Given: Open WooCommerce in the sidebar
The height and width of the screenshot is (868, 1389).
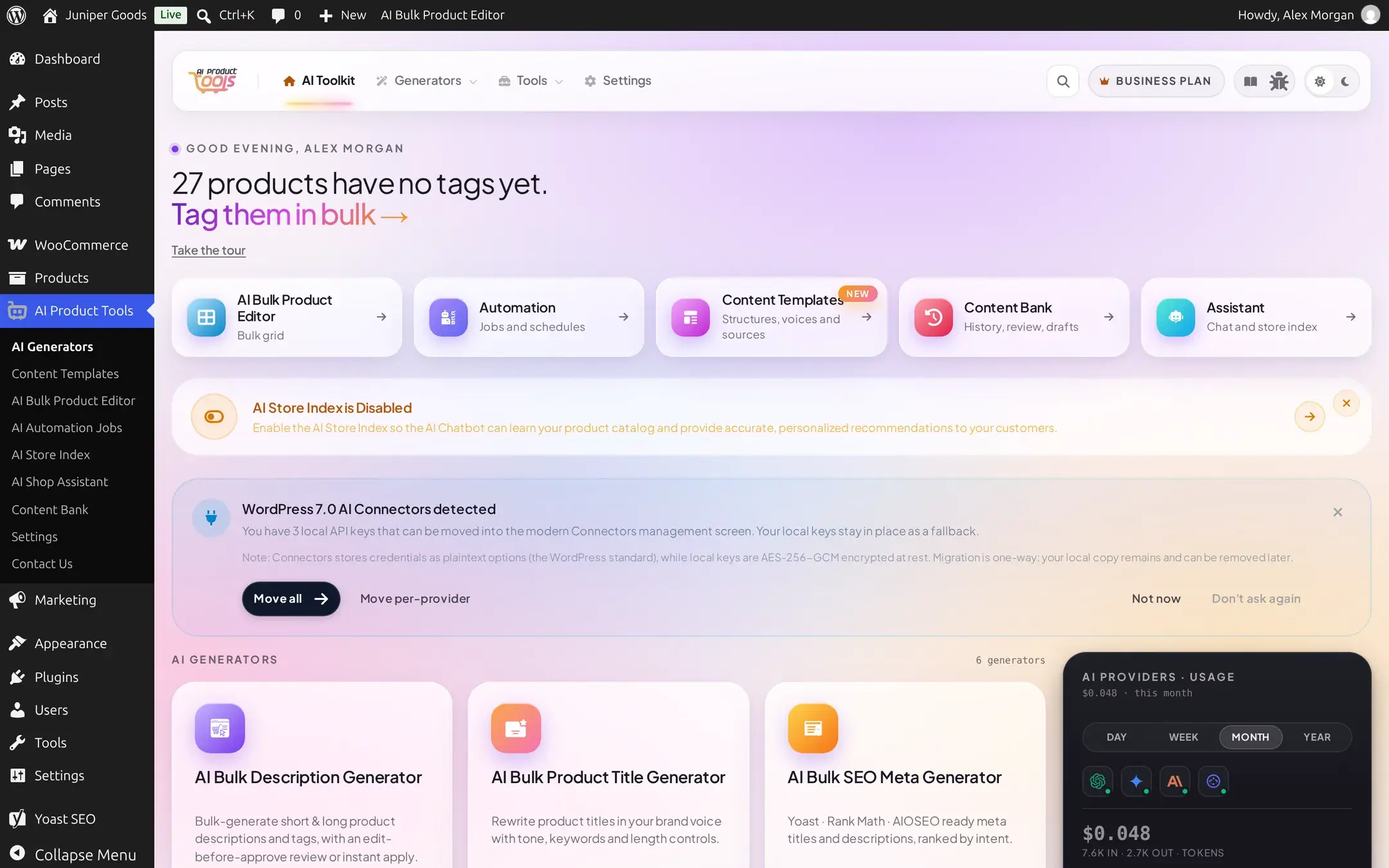Looking at the screenshot, I should (77, 245).
